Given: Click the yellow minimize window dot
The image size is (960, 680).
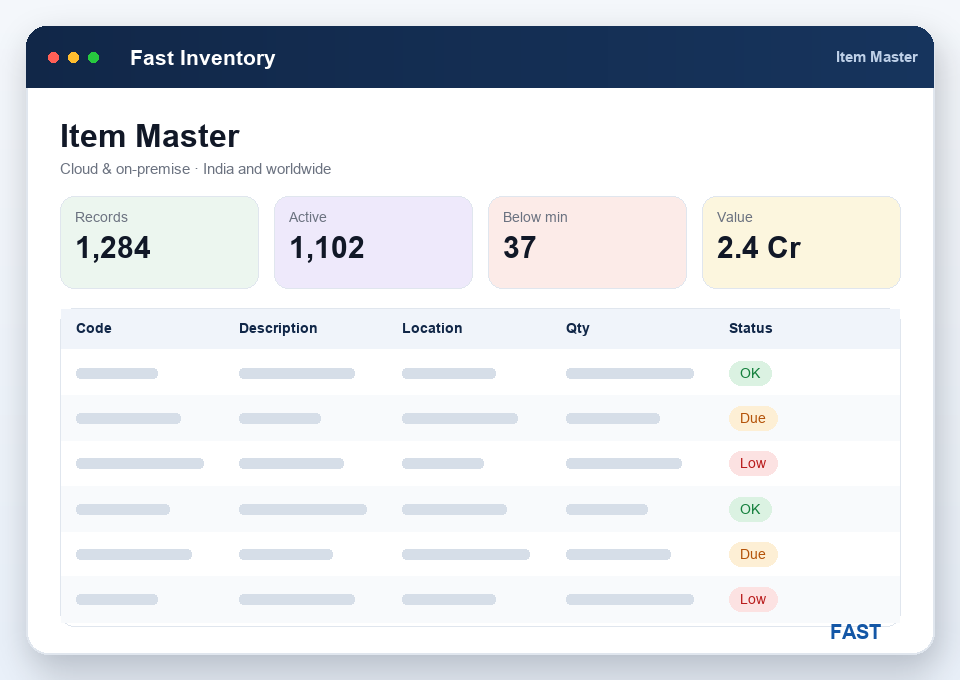Looking at the screenshot, I should coord(73,58).
